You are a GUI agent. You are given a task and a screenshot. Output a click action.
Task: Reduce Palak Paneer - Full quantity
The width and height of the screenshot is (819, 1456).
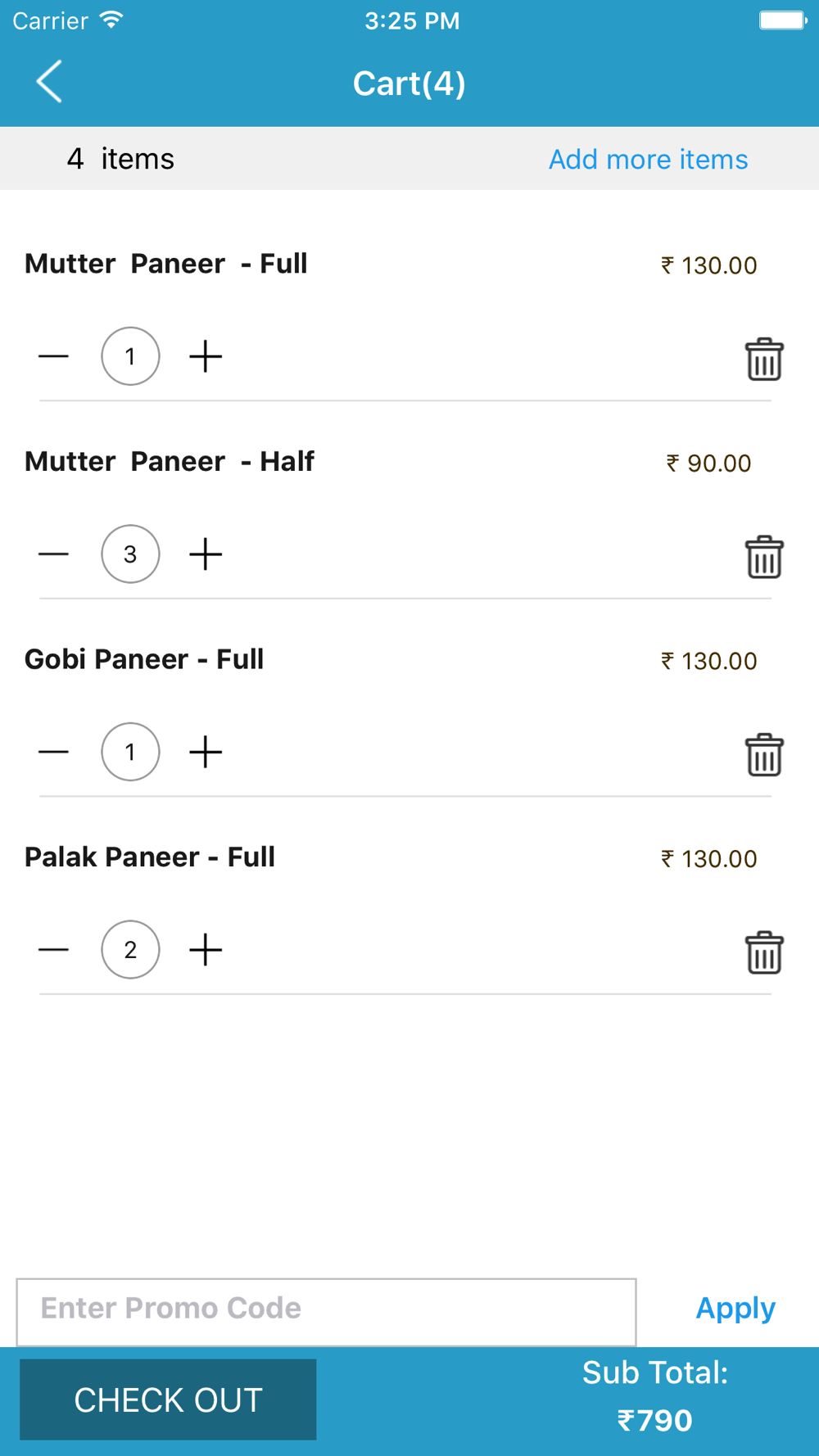click(54, 950)
